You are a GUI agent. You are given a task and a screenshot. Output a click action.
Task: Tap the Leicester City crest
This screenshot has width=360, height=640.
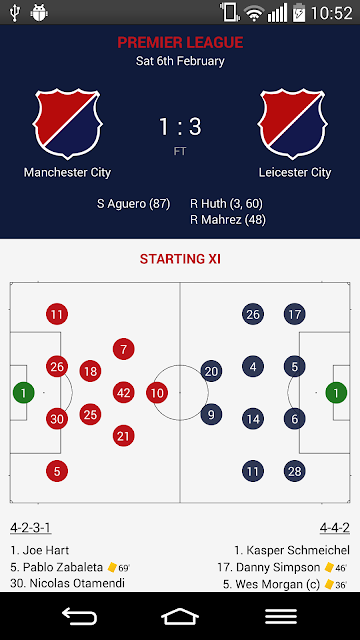coord(293,124)
